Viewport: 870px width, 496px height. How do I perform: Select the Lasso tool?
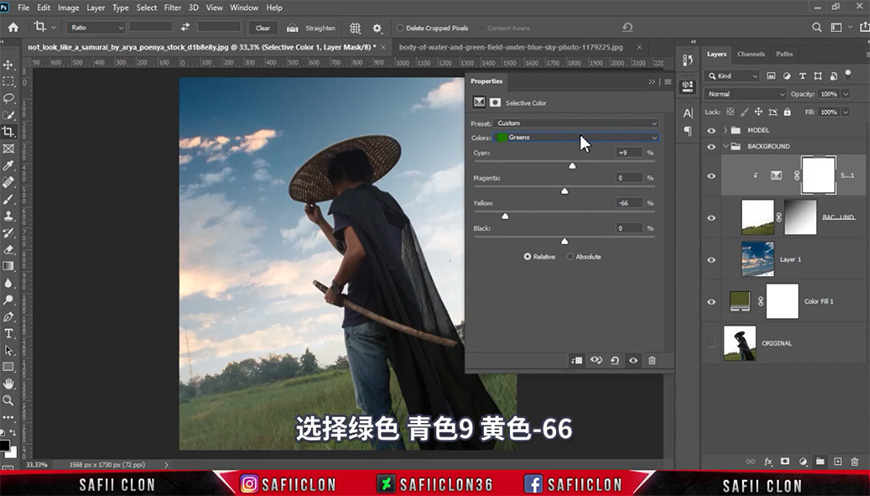[8, 98]
